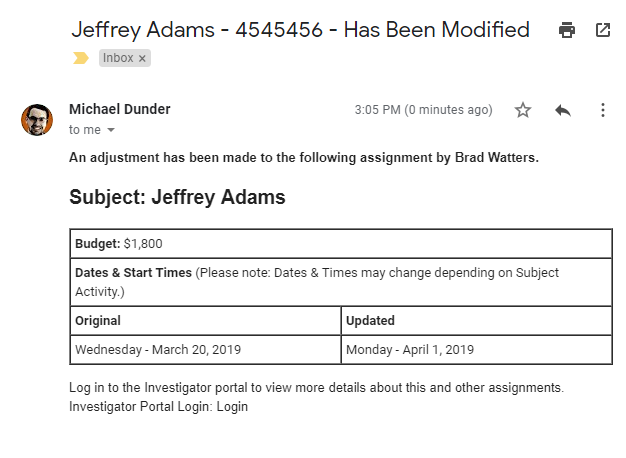Viewport: 626px width, 458px height.
Task: Click the email subject title heading
Action: tap(301, 30)
